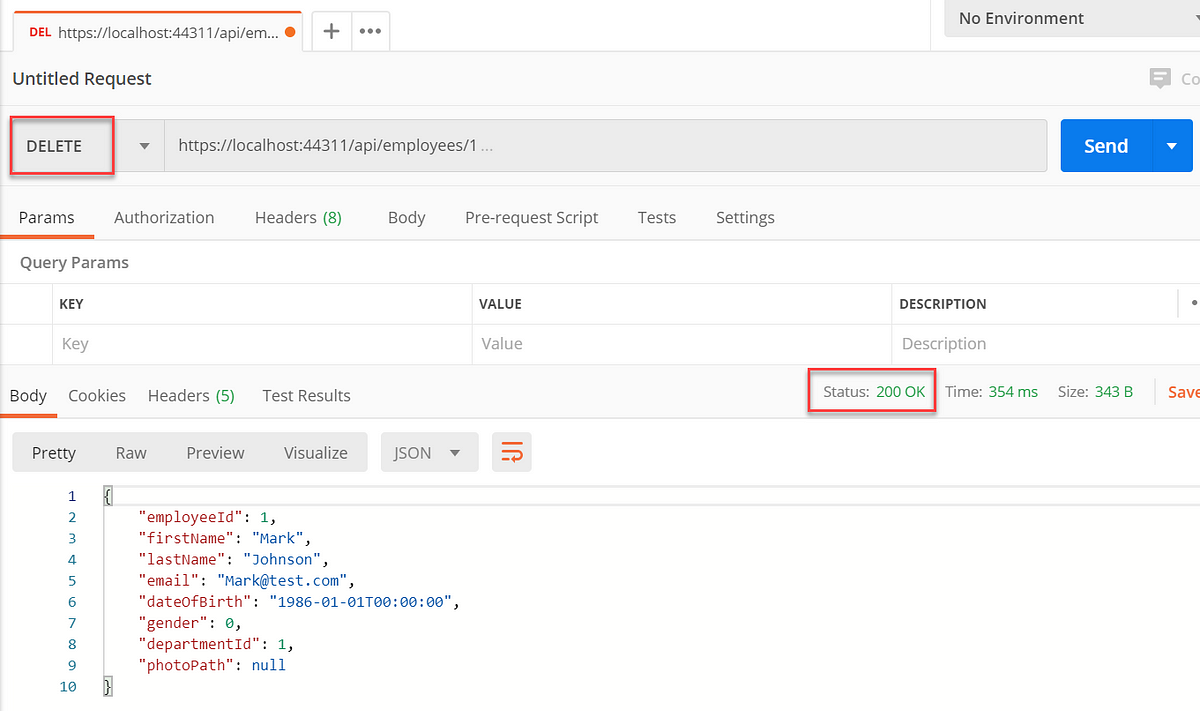The image size is (1200, 711).
Task: Click the Untitled Request title
Action: pyautogui.click(x=82, y=79)
